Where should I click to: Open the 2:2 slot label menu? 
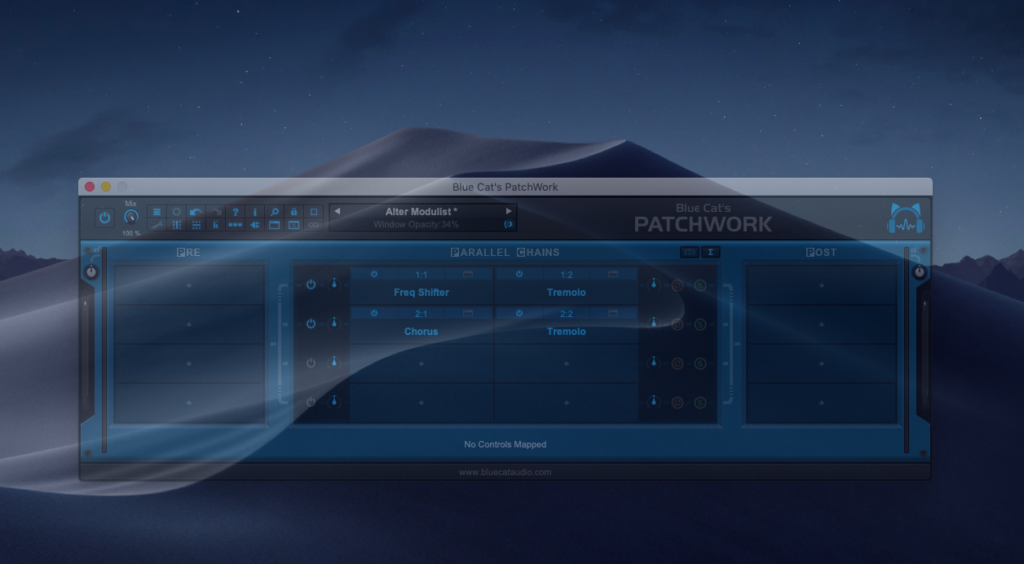pos(566,314)
